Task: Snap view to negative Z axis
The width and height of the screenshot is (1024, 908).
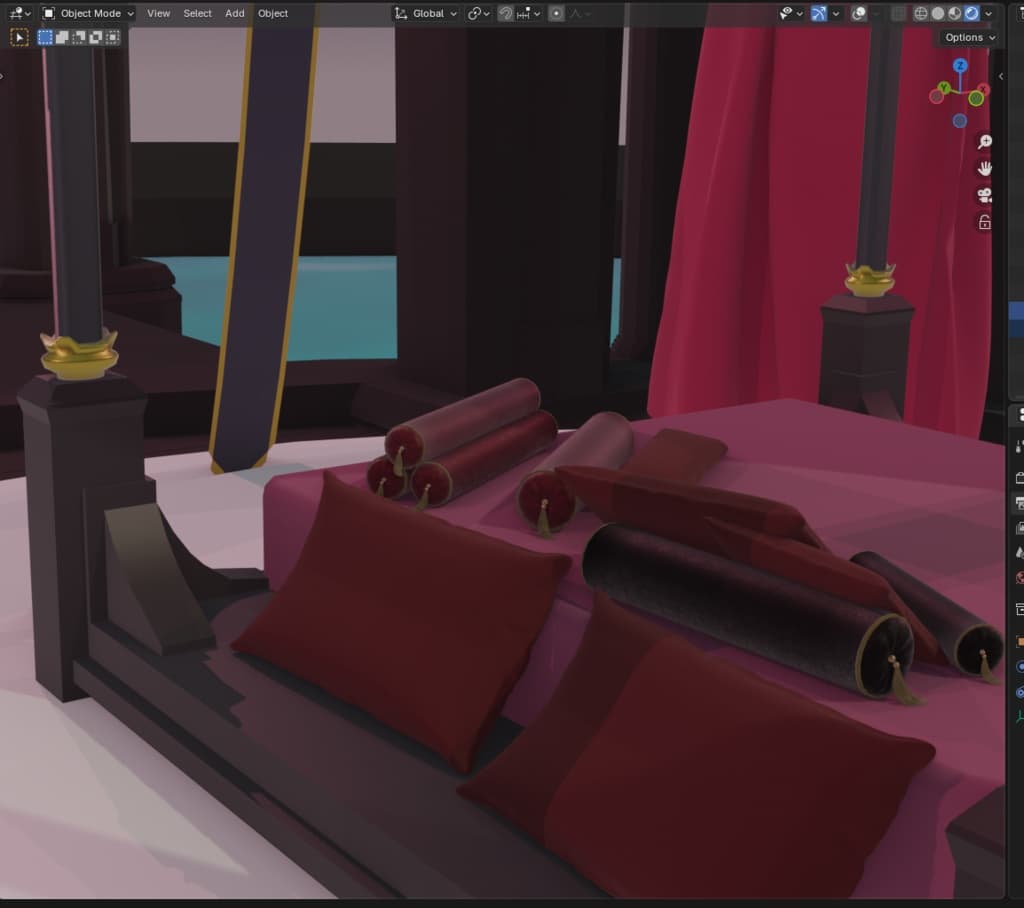Action: [x=959, y=121]
